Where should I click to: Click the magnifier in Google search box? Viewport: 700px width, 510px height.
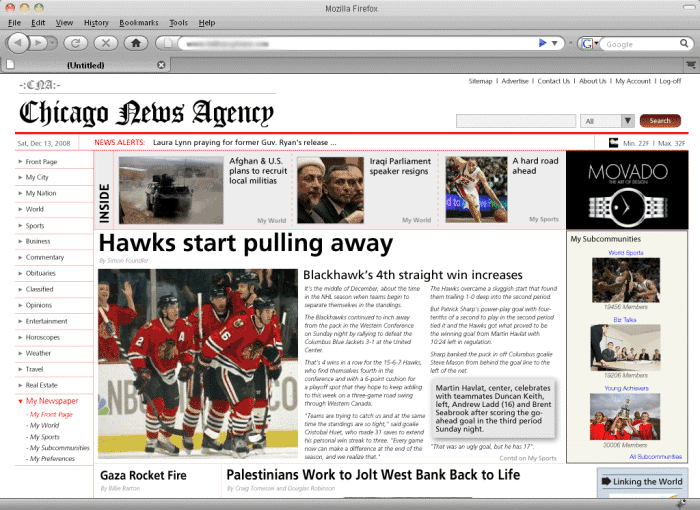pyautogui.click(x=684, y=43)
